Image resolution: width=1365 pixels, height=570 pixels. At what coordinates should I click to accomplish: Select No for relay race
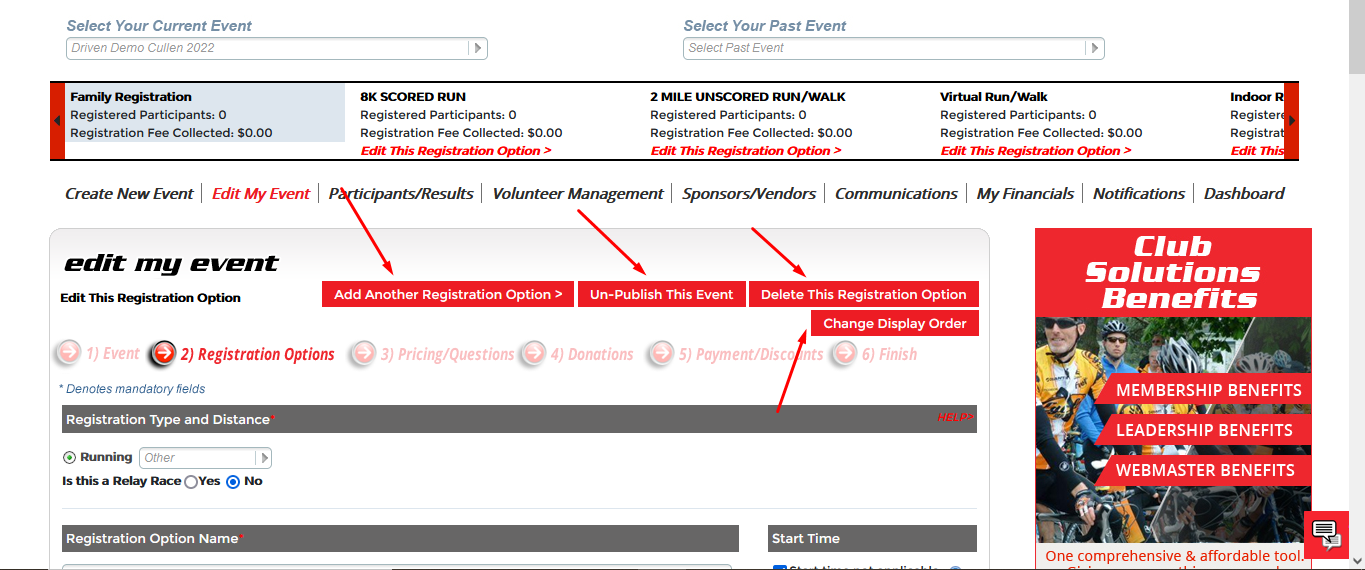point(233,482)
